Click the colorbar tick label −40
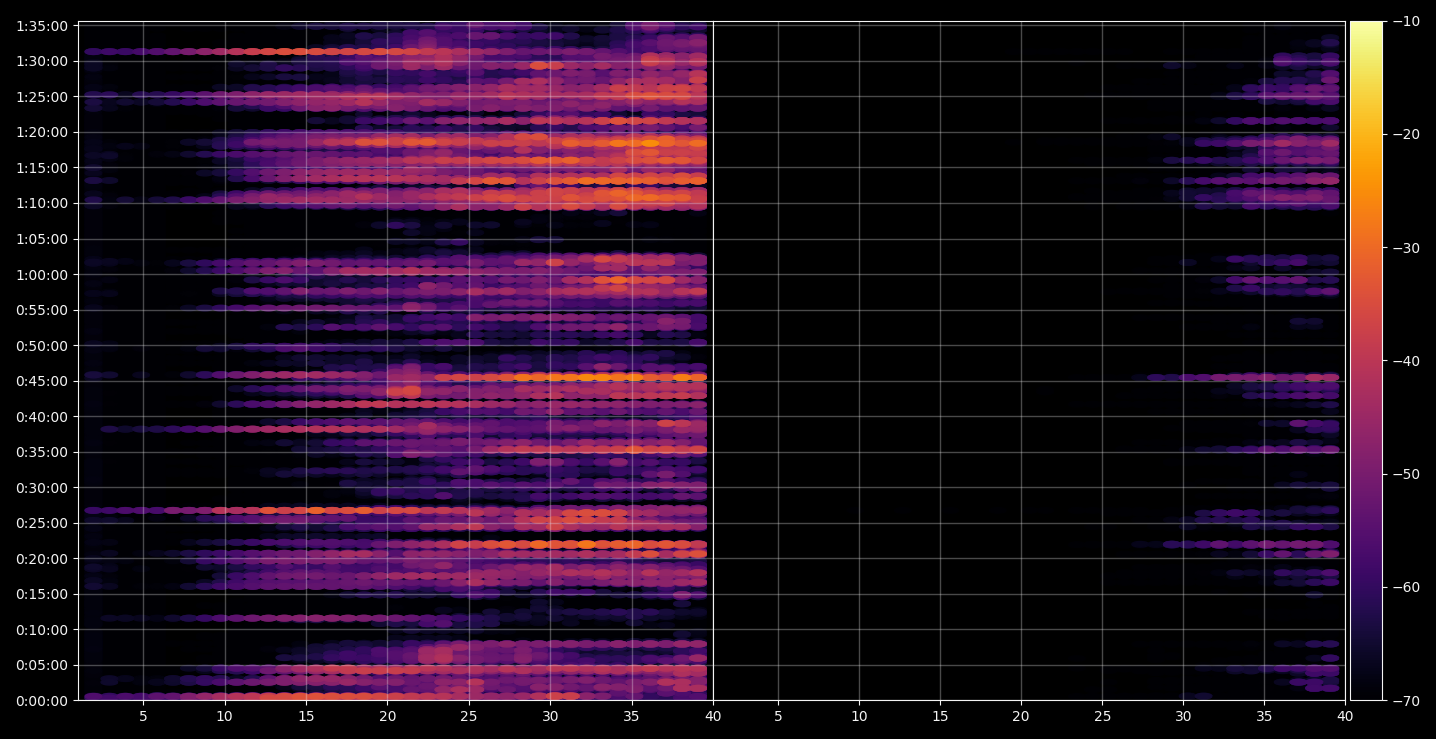Viewport: 1436px width, 739px height. point(1405,361)
